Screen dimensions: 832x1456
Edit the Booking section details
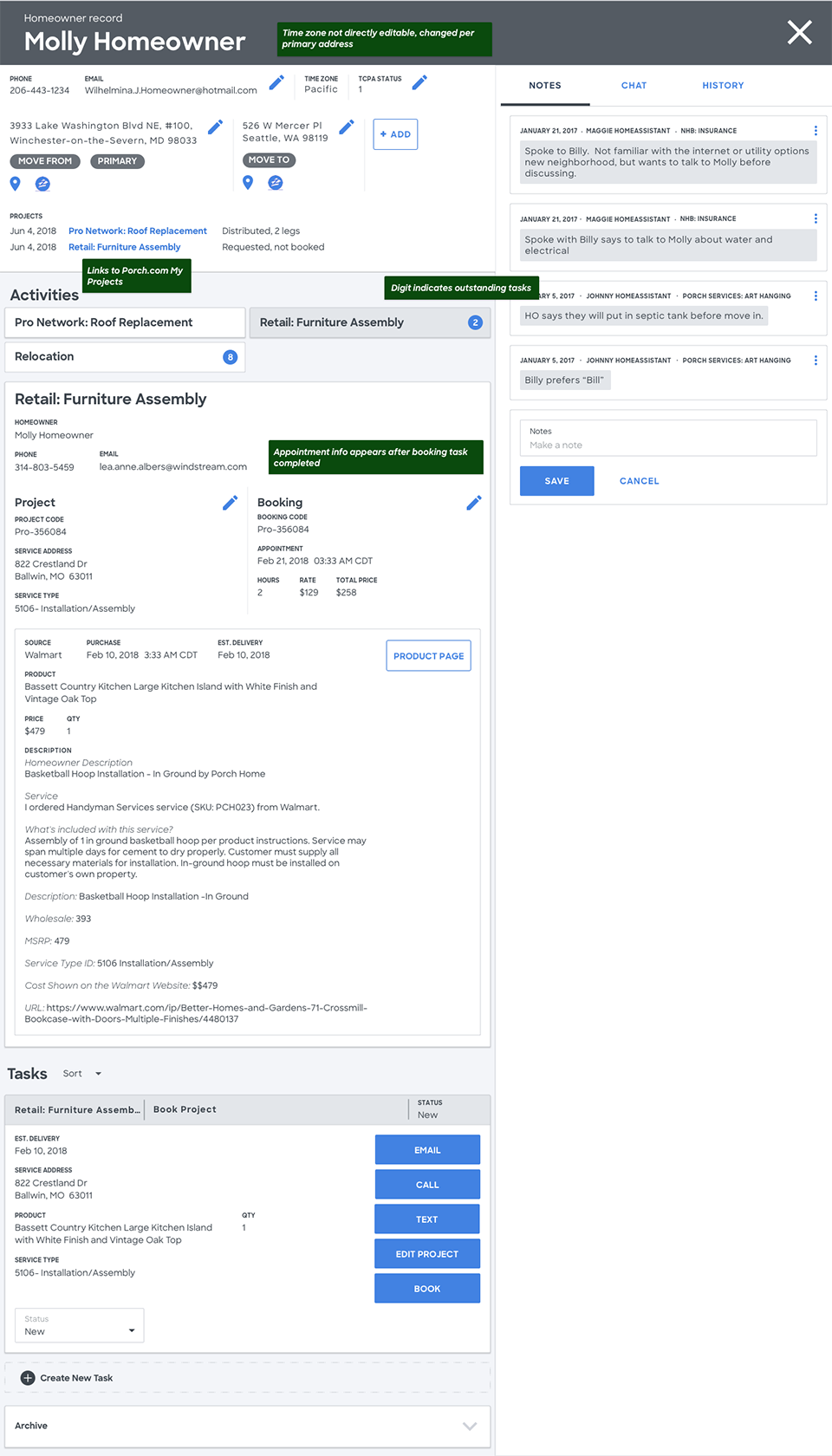point(473,503)
